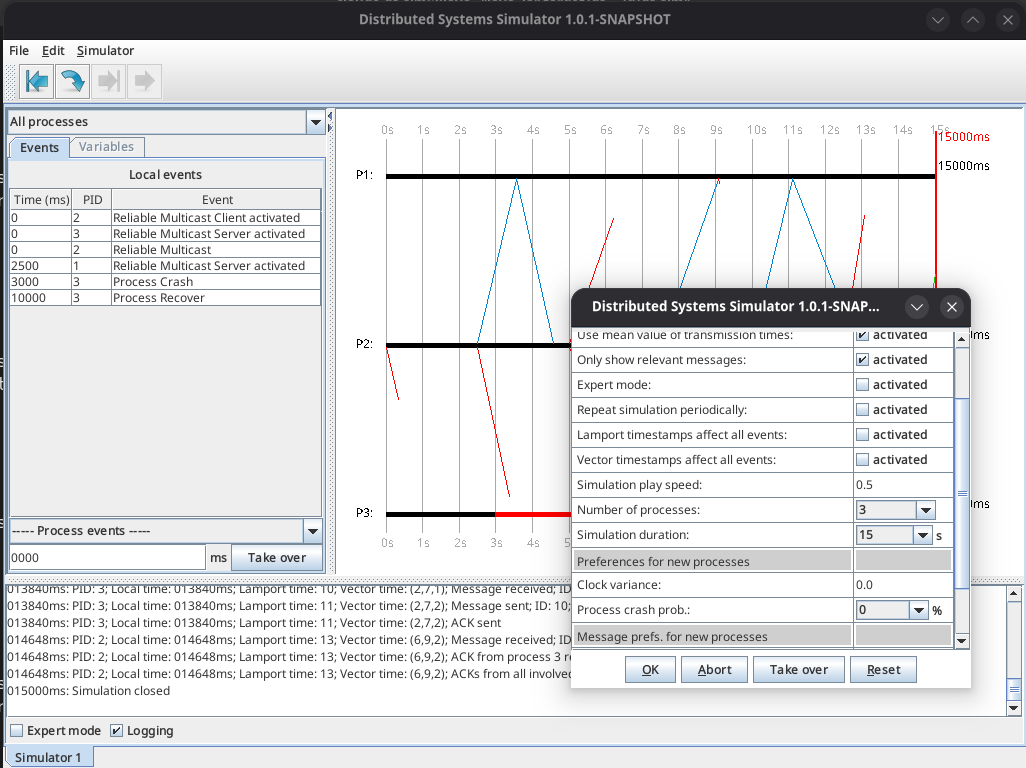Click the replay curved-arrow toolbar icon

73,81
